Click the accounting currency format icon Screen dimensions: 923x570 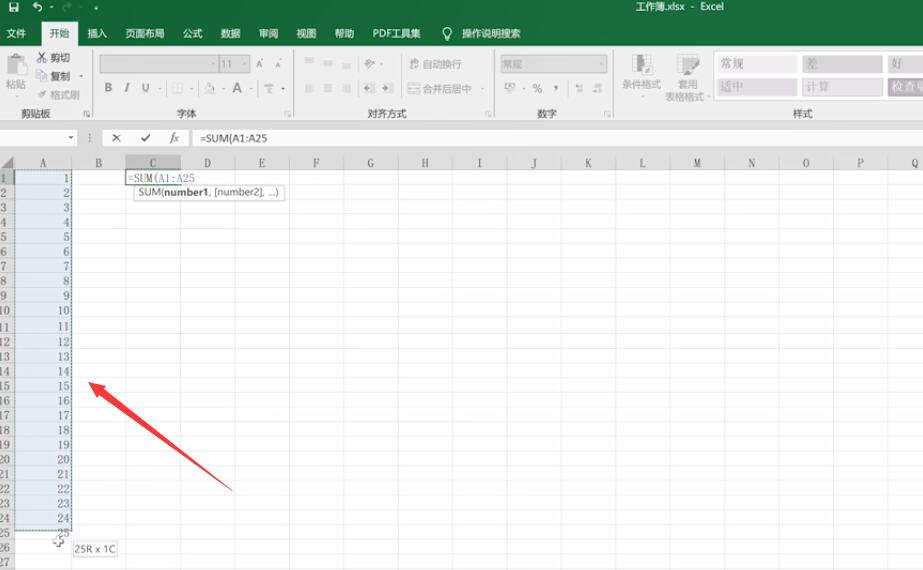coord(510,88)
